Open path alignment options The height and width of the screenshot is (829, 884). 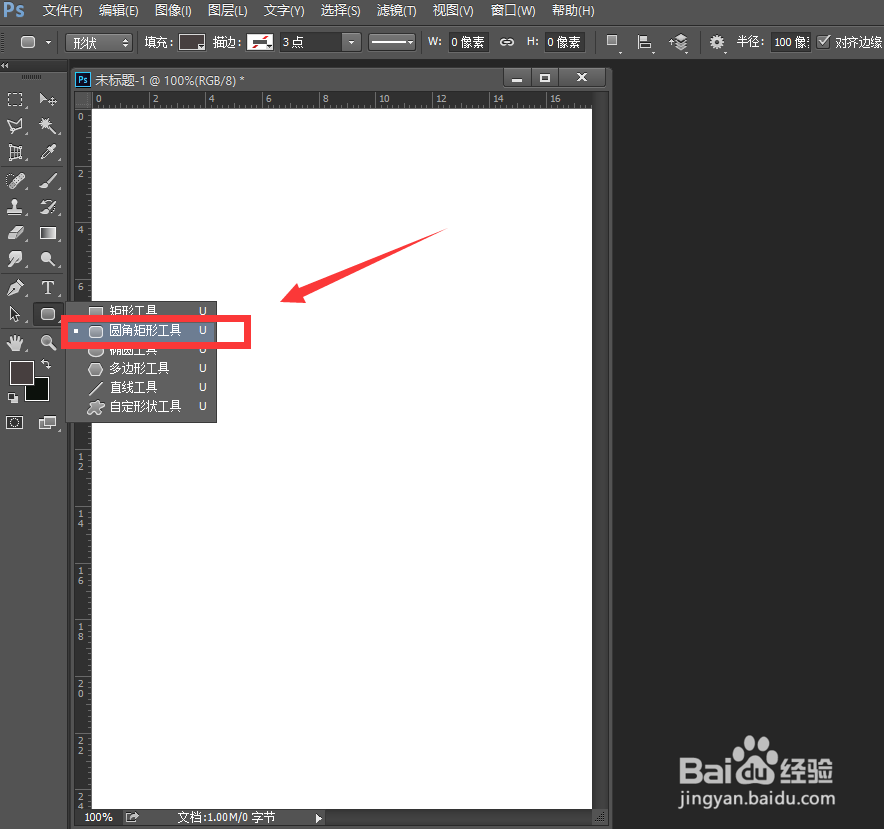coord(644,42)
